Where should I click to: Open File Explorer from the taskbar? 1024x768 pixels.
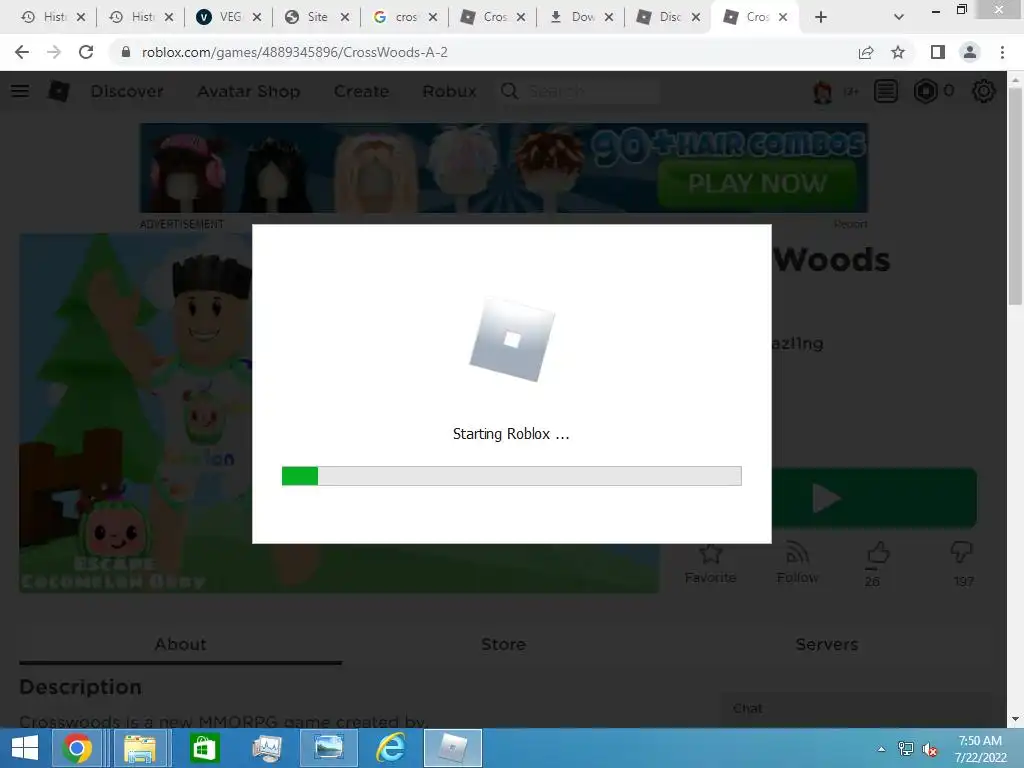(x=140, y=748)
